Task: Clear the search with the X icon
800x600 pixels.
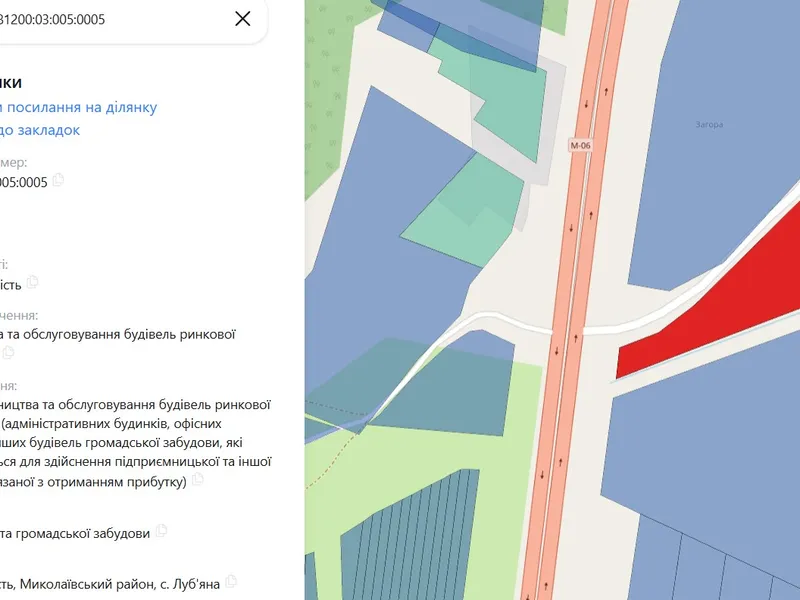Action: tap(242, 19)
